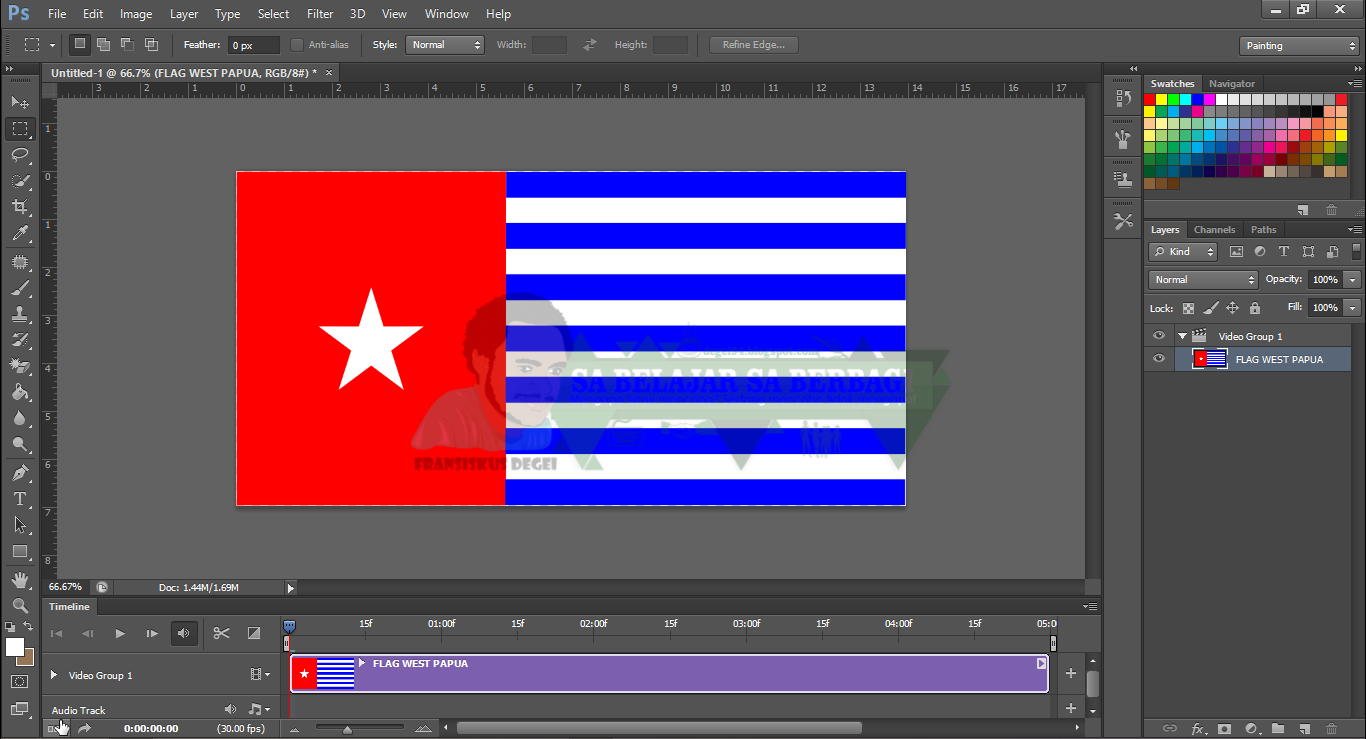Go to first frame of timeline
This screenshot has height=739, width=1366.
(57, 633)
